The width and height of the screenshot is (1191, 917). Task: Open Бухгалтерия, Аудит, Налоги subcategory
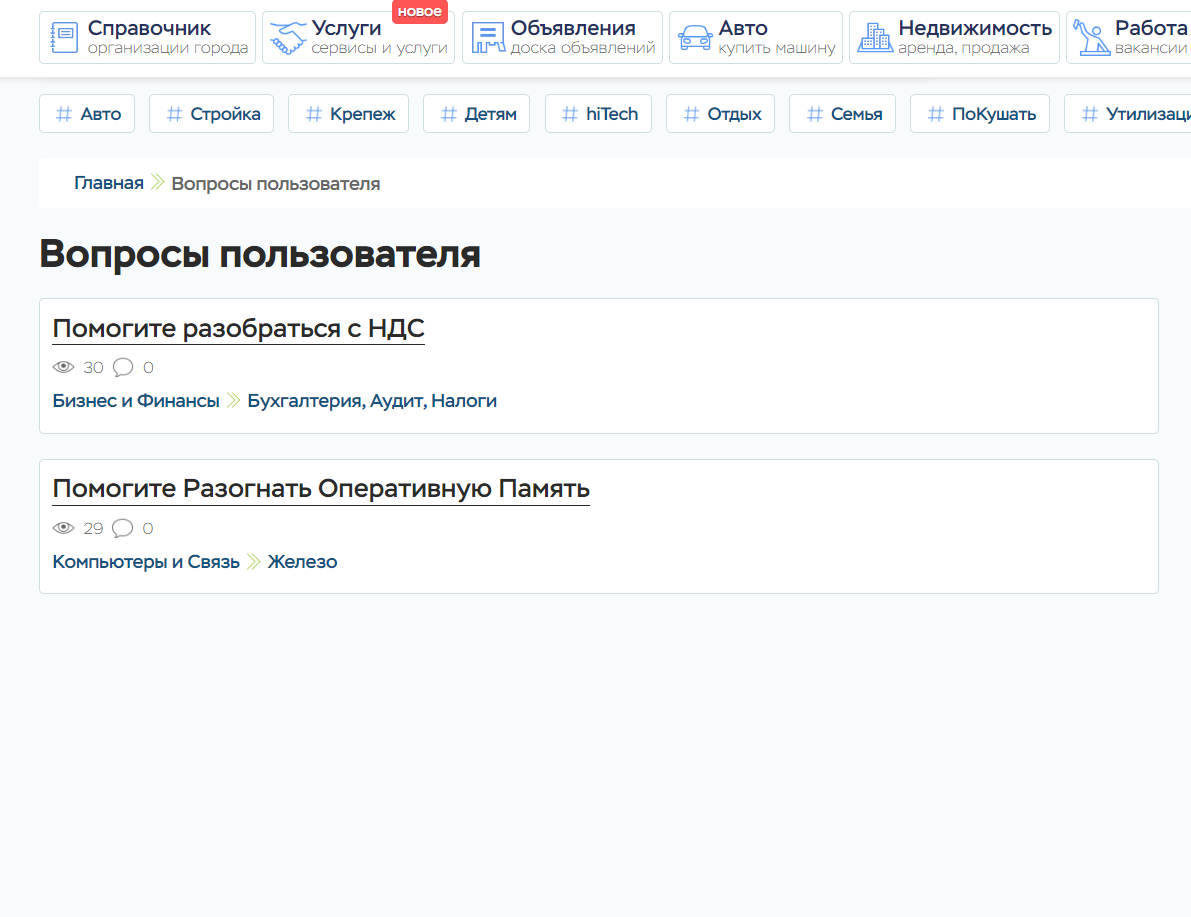click(372, 401)
